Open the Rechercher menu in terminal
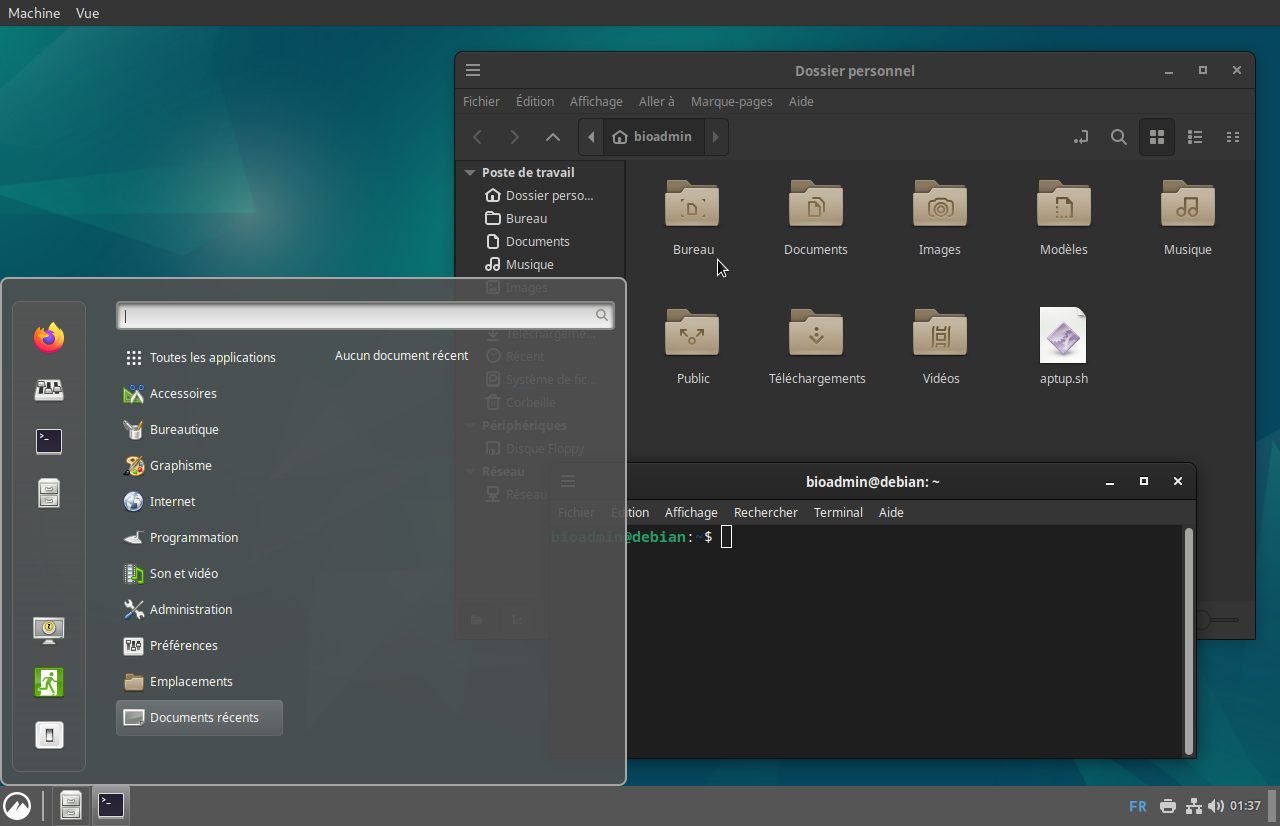 tap(765, 512)
